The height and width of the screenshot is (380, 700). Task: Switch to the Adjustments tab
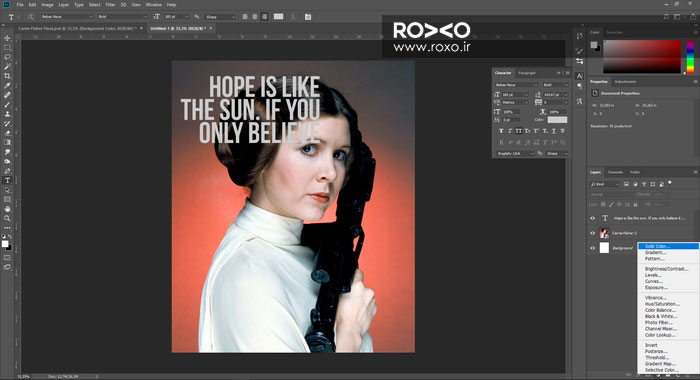point(625,82)
